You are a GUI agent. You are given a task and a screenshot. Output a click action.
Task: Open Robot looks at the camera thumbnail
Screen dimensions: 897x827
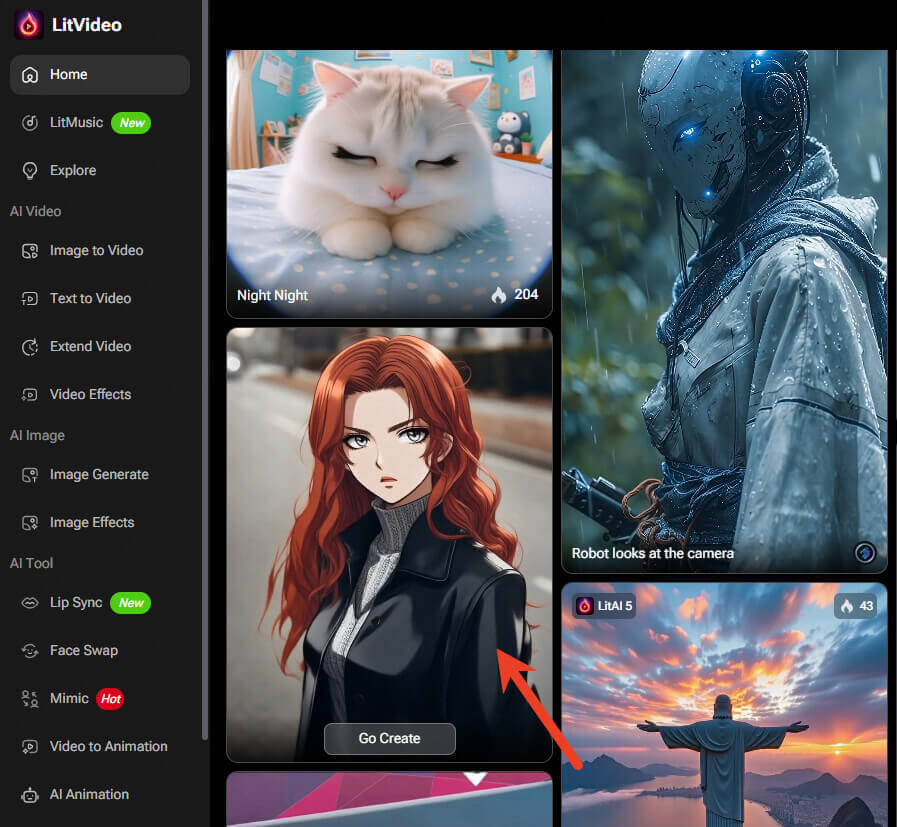[724, 300]
